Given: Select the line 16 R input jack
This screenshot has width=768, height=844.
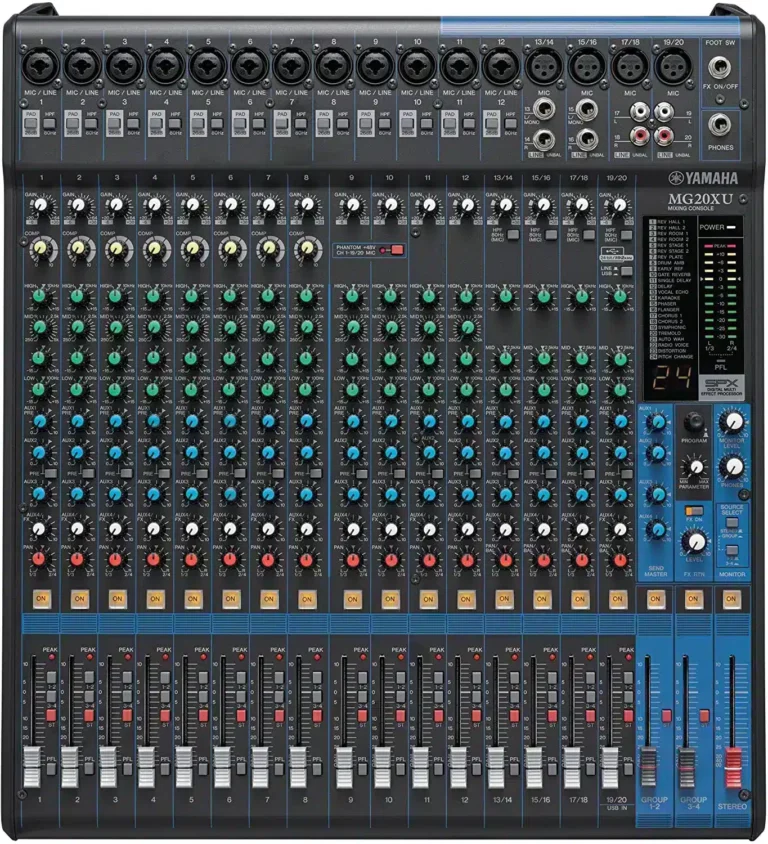Looking at the screenshot, I should (587, 139).
